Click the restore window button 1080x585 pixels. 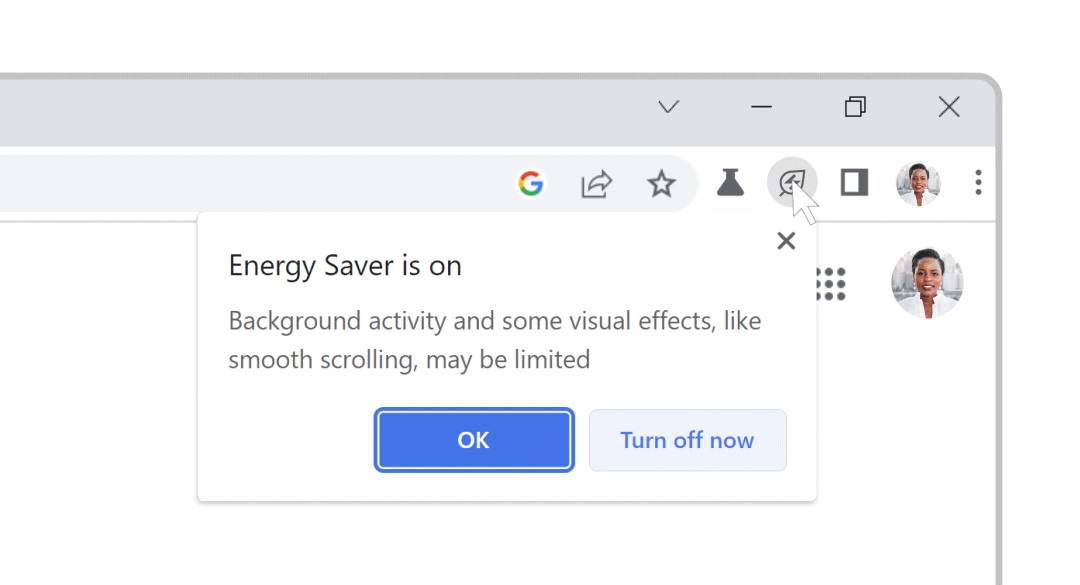(x=854, y=106)
